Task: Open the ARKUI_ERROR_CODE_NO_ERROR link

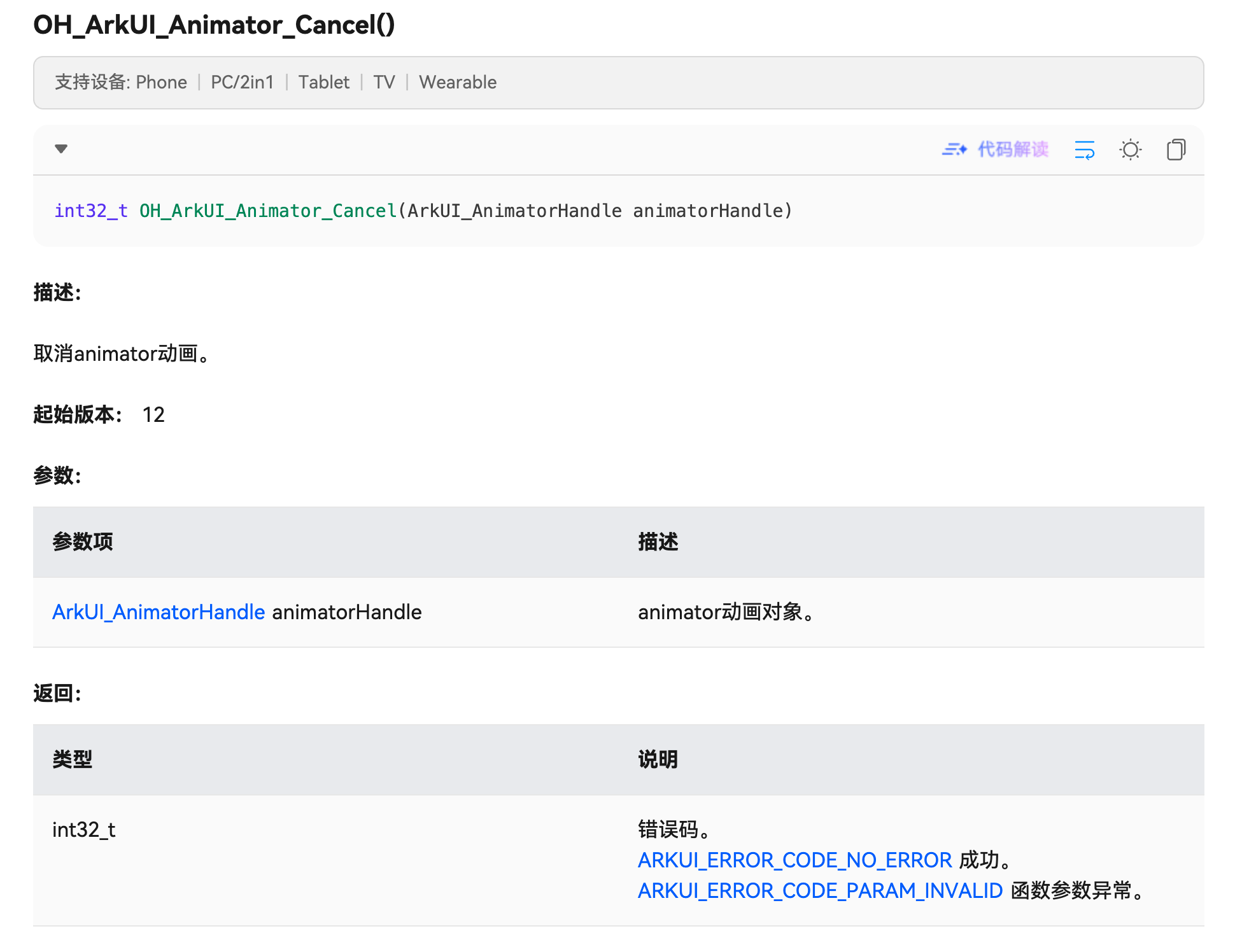Action: point(794,860)
